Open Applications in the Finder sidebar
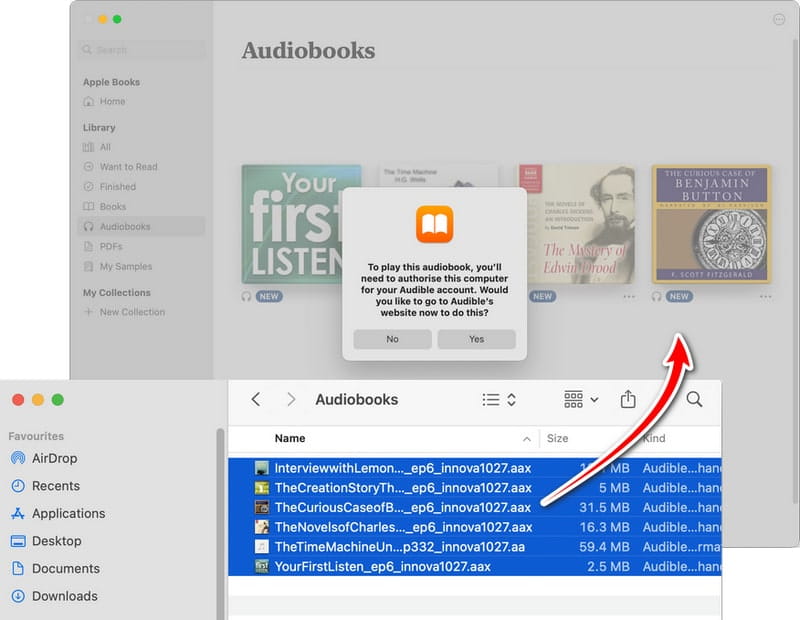This screenshot has height=620, width=800. (68, 513)
